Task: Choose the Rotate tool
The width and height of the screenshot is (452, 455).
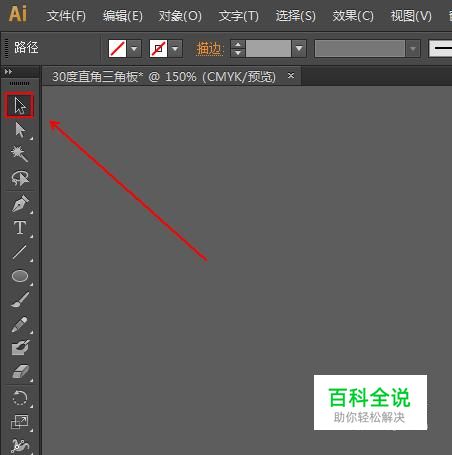Action: [20, 398]
